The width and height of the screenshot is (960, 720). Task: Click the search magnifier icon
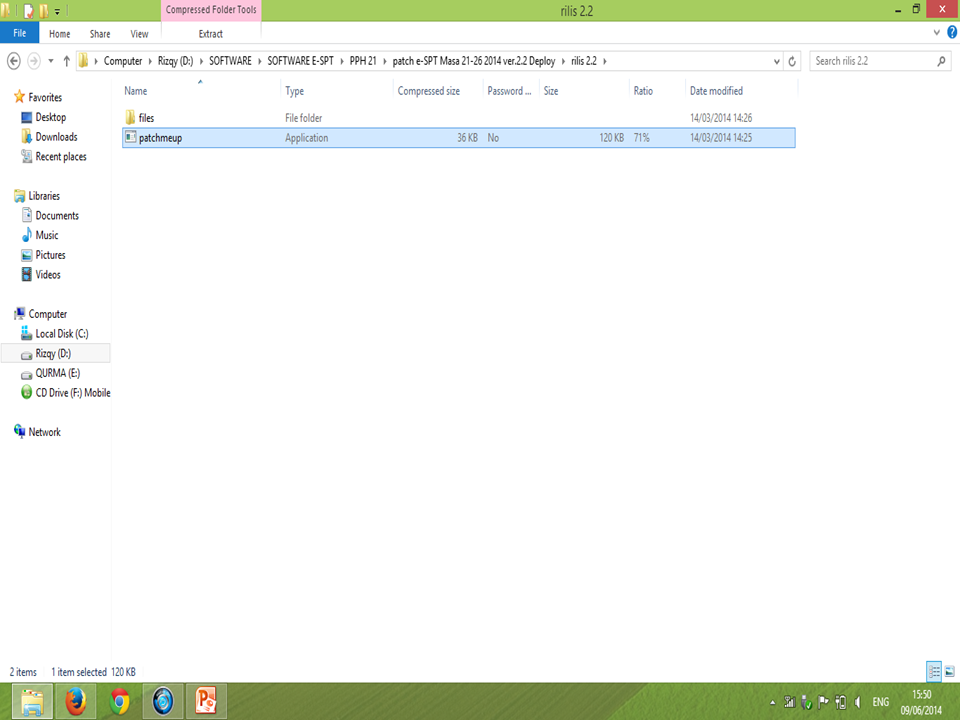[x=942, y=61]
